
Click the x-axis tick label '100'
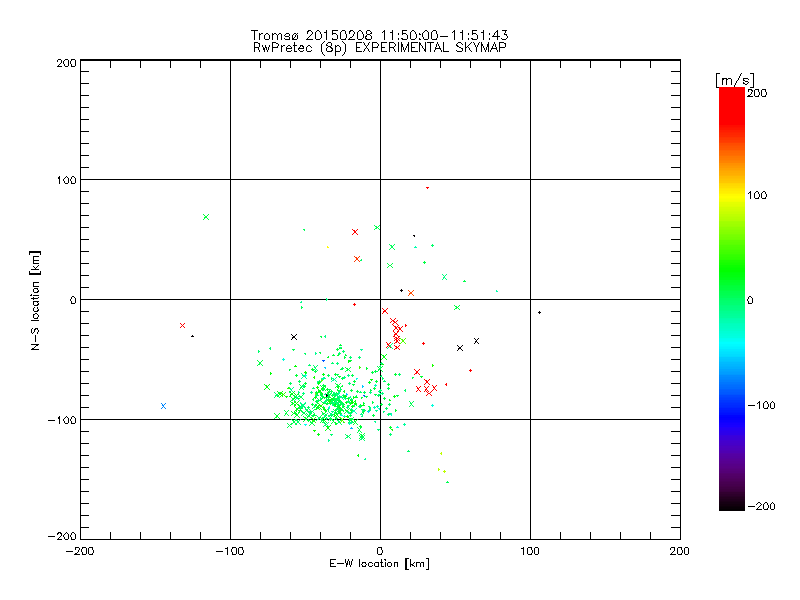click(530, 551)
